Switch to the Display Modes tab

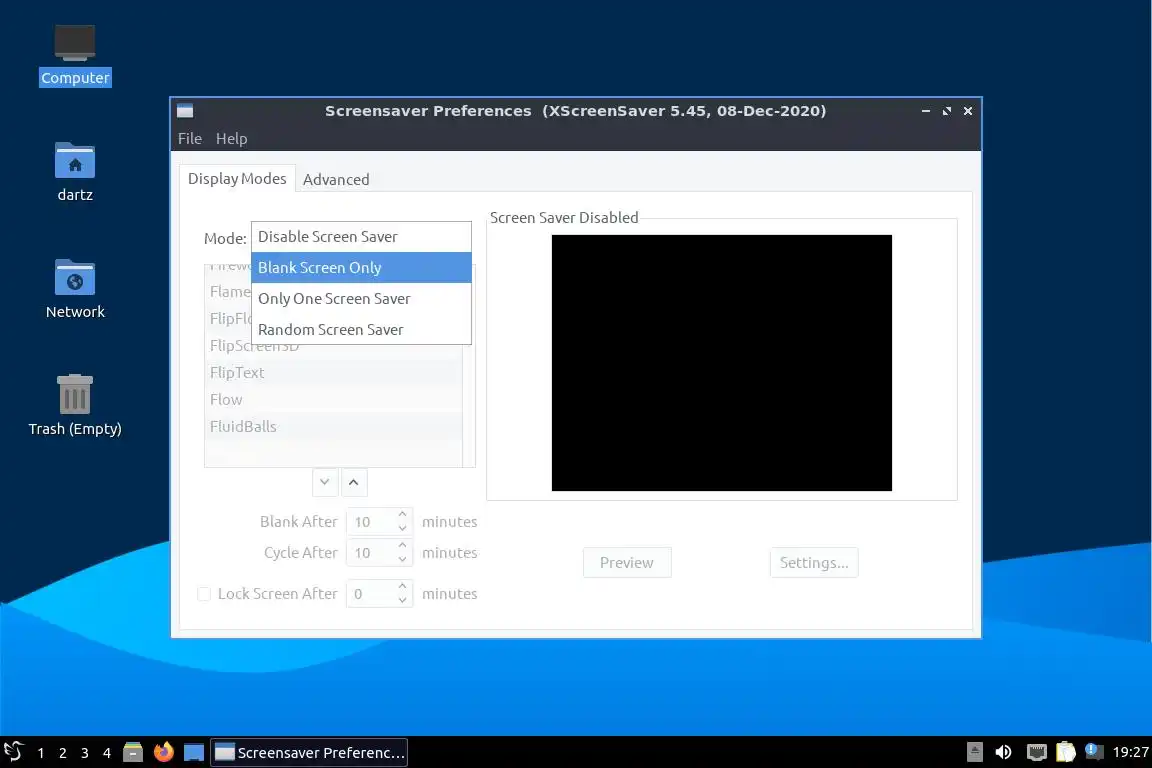[x=237, y=179]
